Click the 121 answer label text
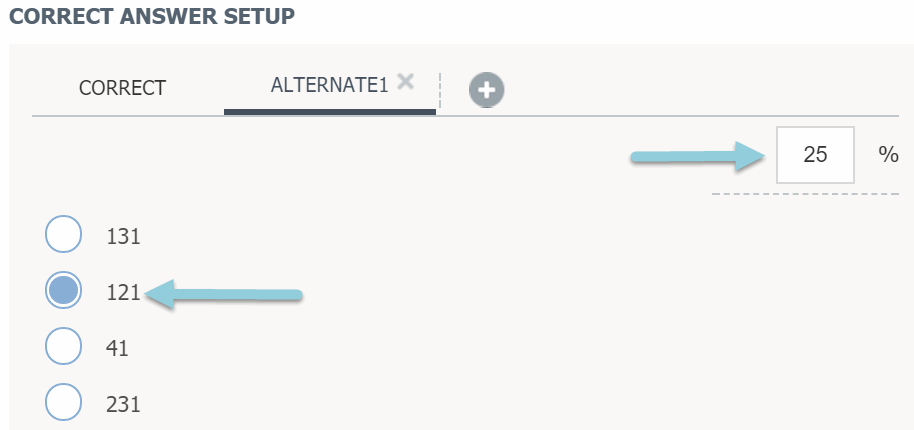The image size is (914, 430). point(125,293)
